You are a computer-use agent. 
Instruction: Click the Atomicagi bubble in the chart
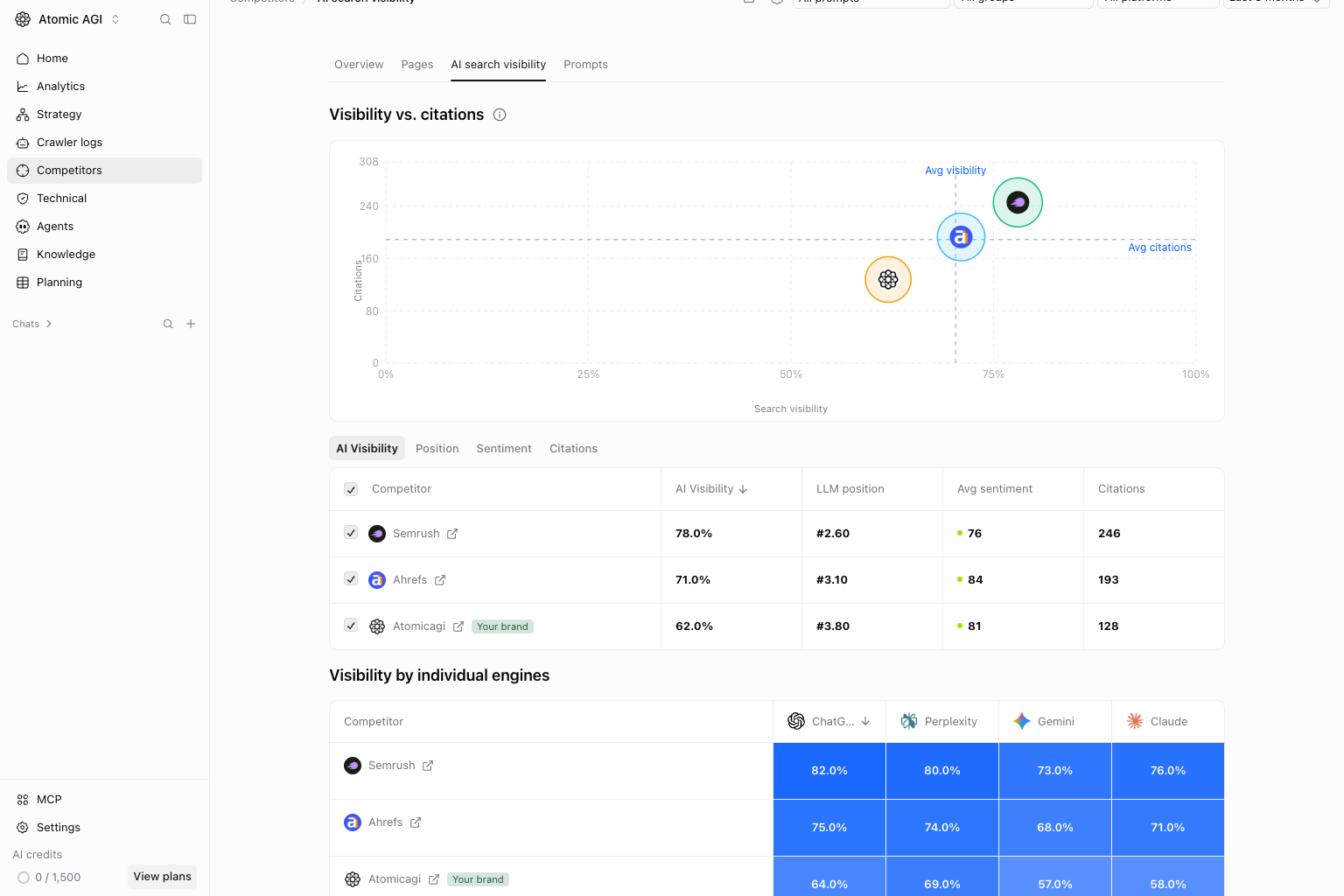tap(888, 279)
